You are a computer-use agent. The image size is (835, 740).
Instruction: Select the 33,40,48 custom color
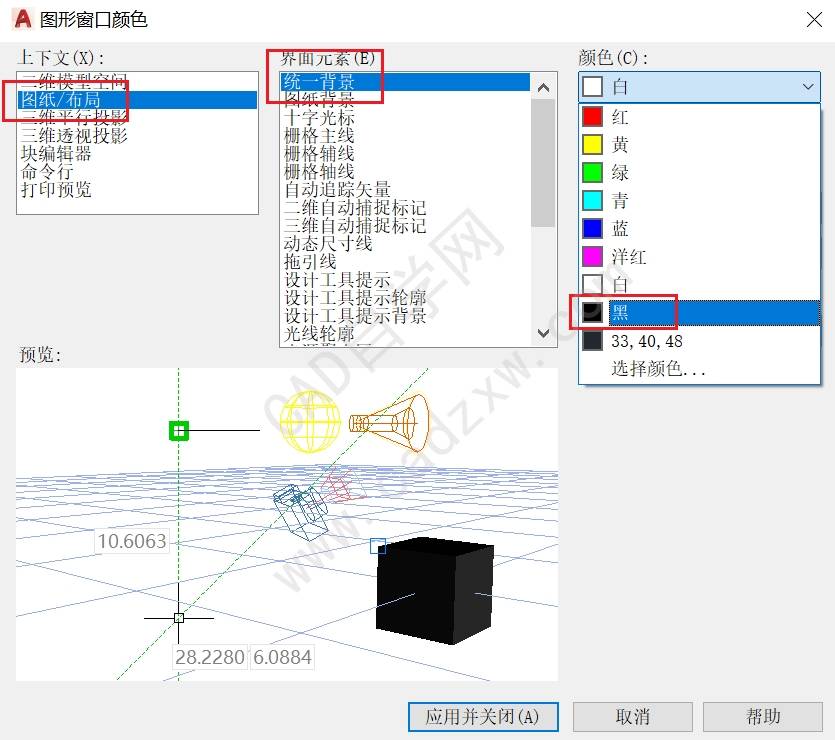(646, 342)
